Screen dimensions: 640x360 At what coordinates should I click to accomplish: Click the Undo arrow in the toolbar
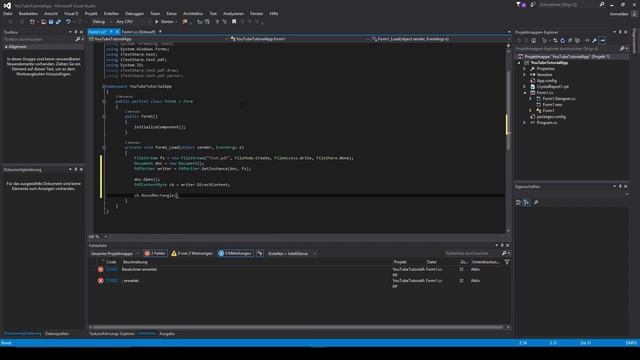[68, 22]
